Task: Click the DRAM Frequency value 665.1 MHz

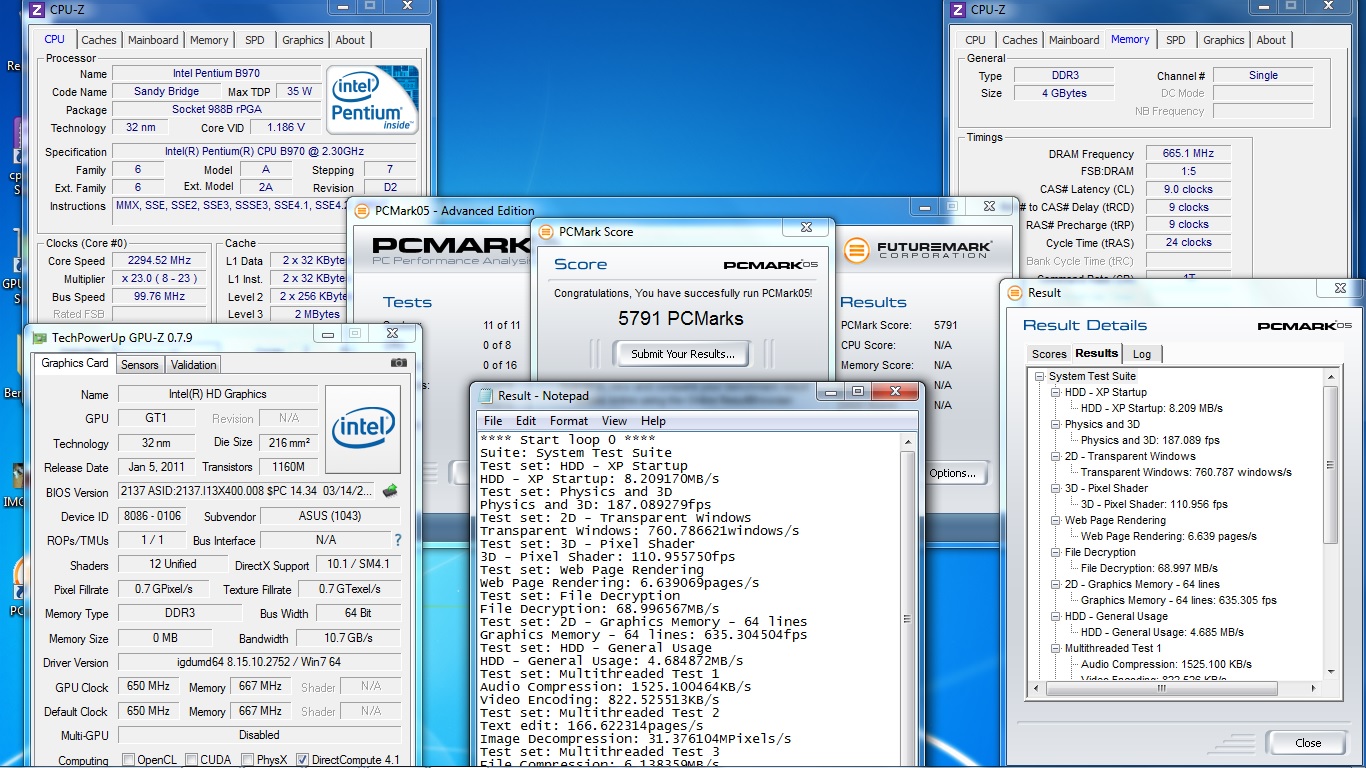Action: 1188,153
